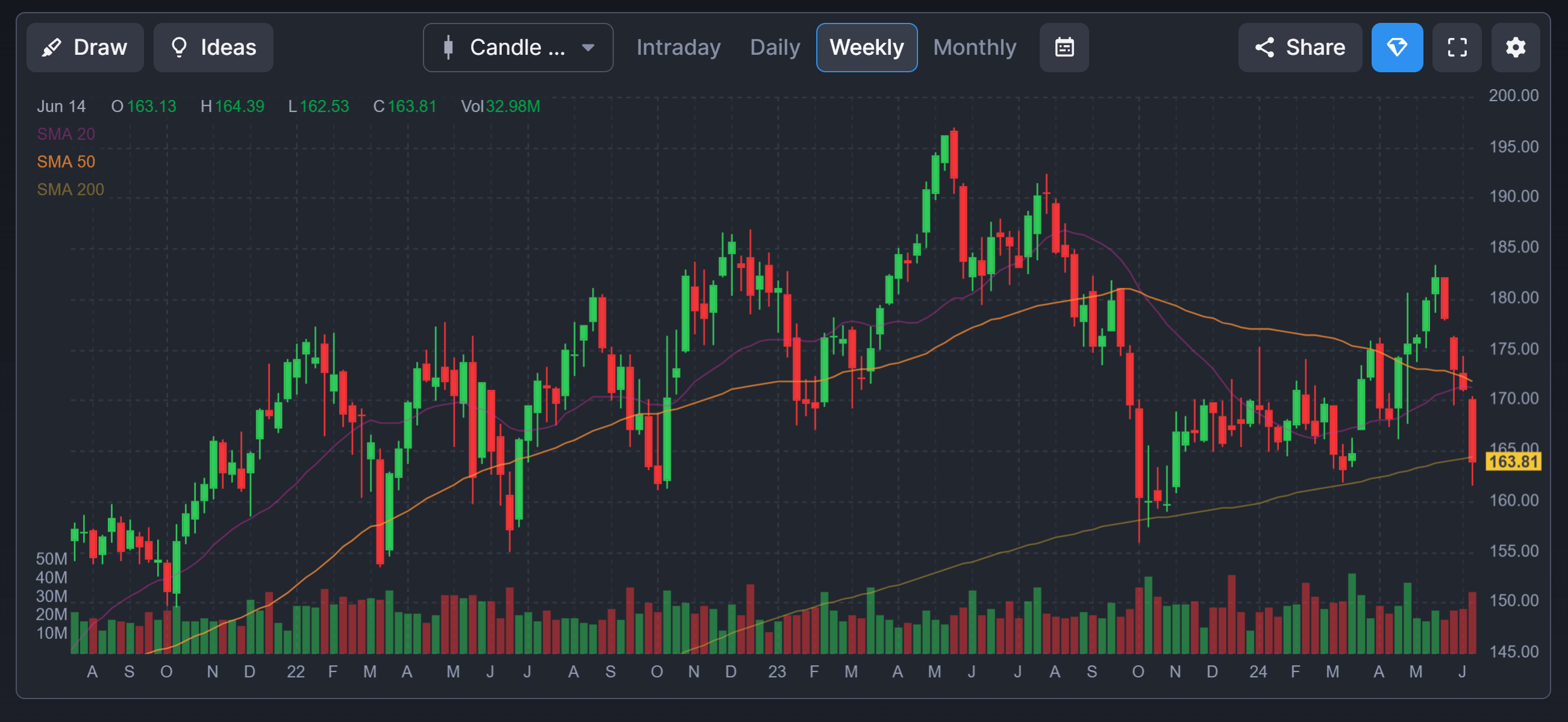Expand the Candle chart type dropdown
The height and width of the screenshot is (722, 1568).
click(x=518, y=48)
